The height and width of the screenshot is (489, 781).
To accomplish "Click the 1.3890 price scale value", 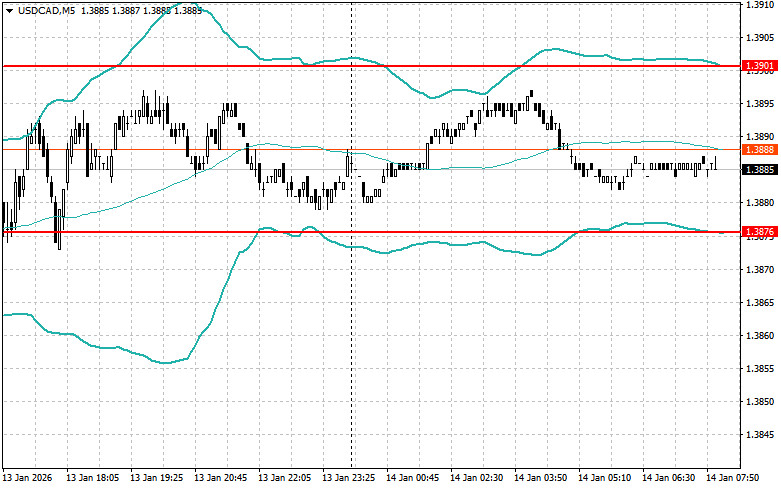I will point(760,136).
